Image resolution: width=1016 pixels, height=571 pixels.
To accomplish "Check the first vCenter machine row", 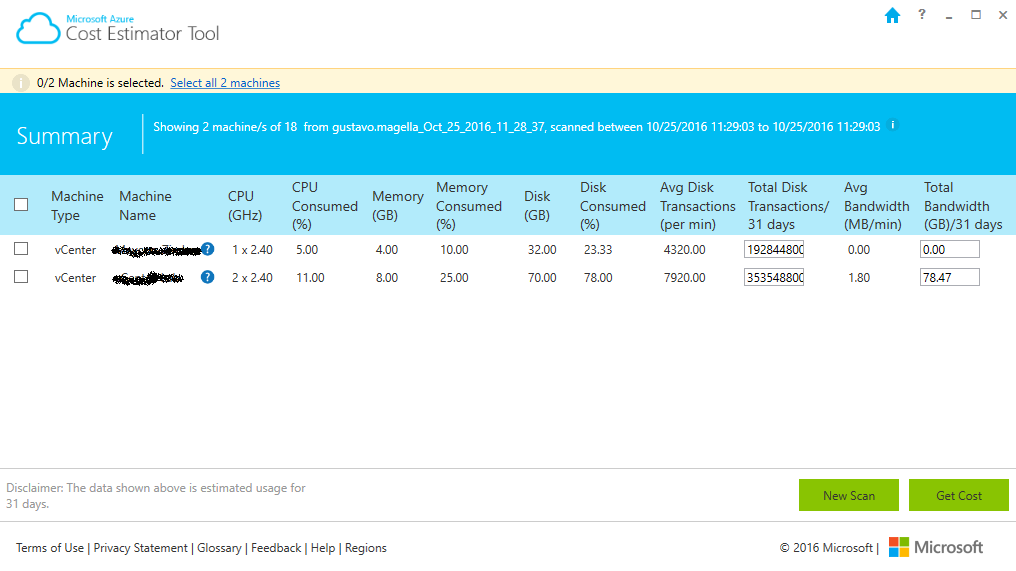I will click(x=21, y=249).
